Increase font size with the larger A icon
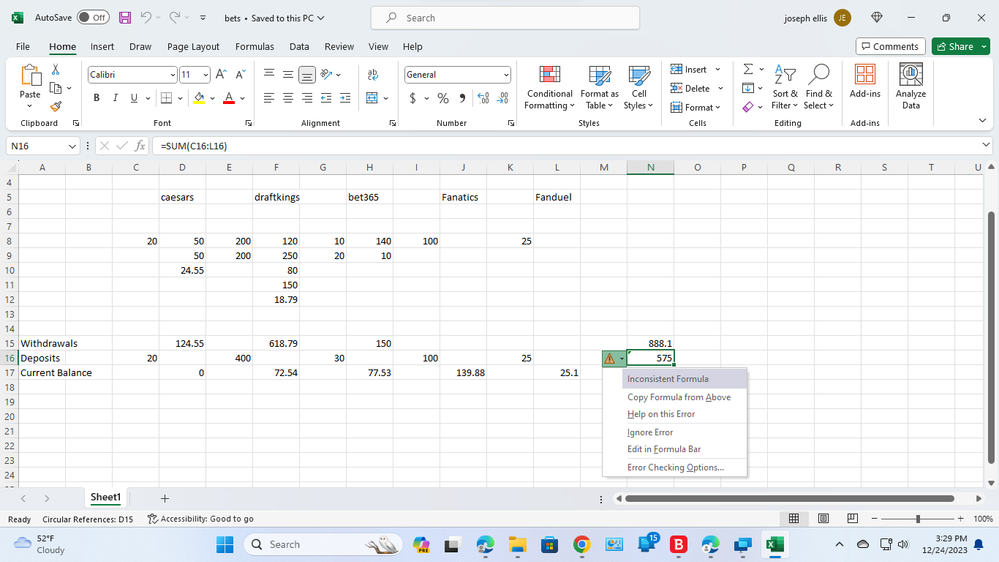Viewport: 999px width, 562px height. click(x=220, y=75)
